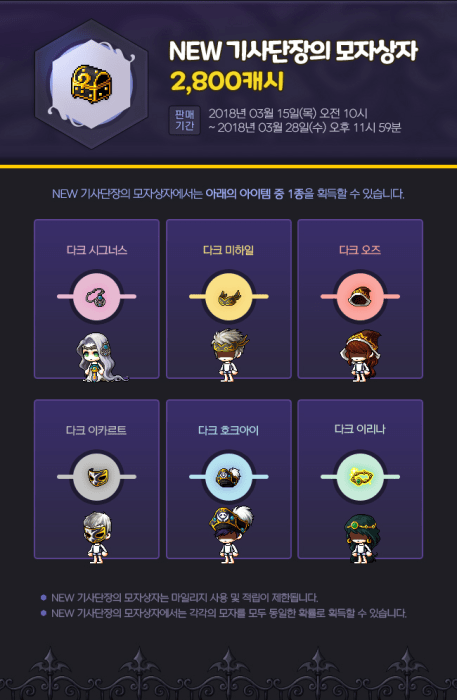
Task: Click the 다크 오즈 card title
Action: pyautogui.click(x=360, y=250)
